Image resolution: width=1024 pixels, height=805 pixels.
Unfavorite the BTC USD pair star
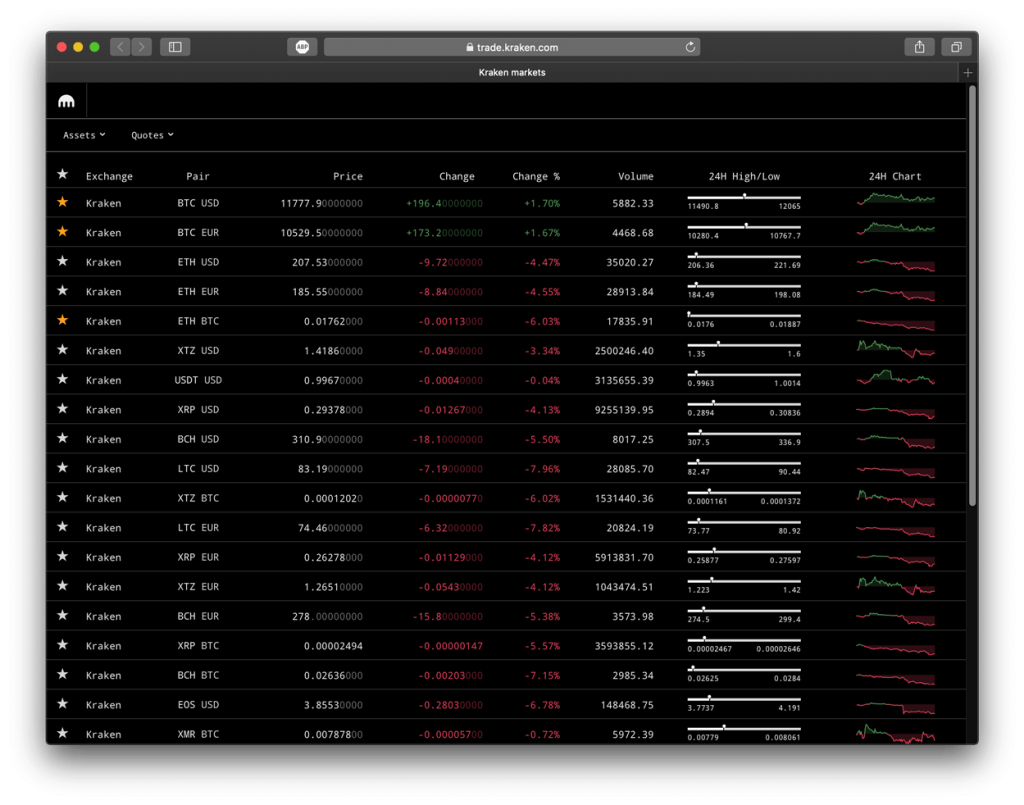[63, 202]
